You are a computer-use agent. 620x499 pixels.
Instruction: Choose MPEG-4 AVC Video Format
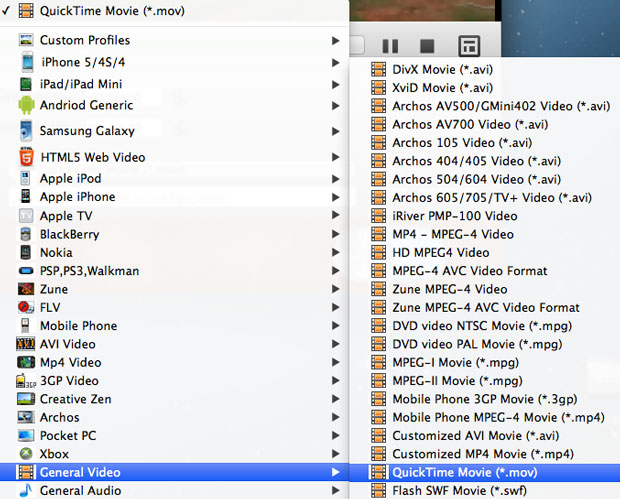coord(485,271)
